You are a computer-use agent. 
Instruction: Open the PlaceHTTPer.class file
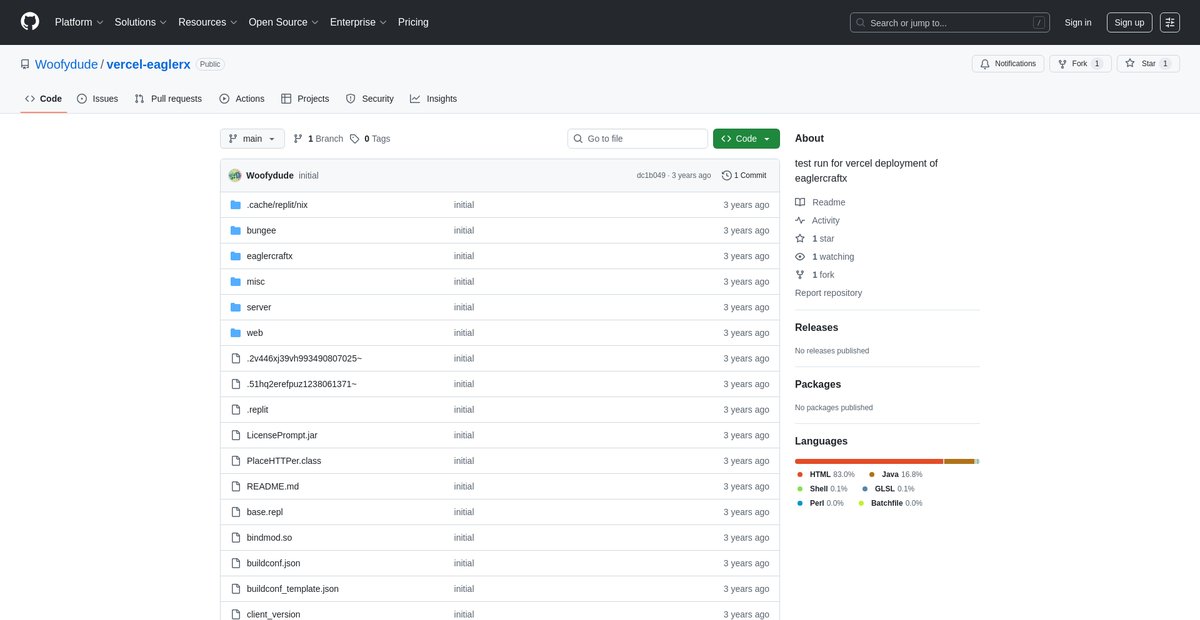pos(284,461)
